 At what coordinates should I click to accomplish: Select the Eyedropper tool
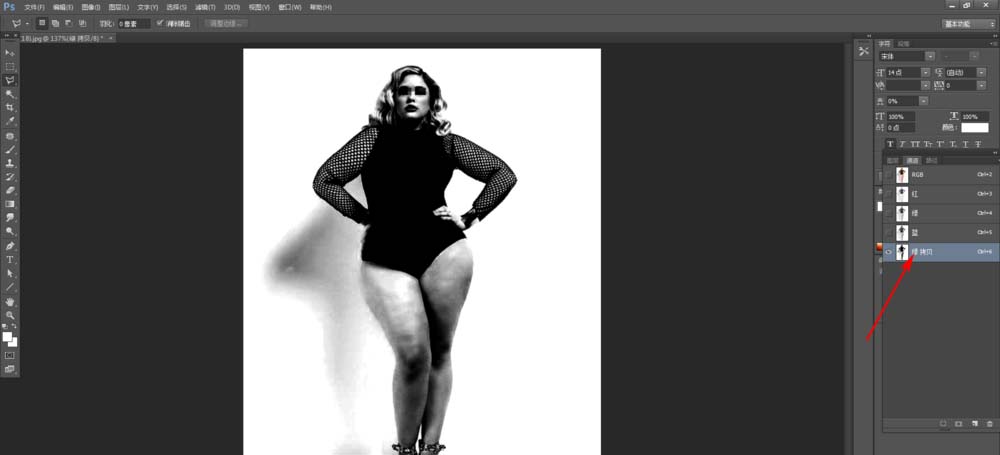pyautogui.click(x=10, y=121)
